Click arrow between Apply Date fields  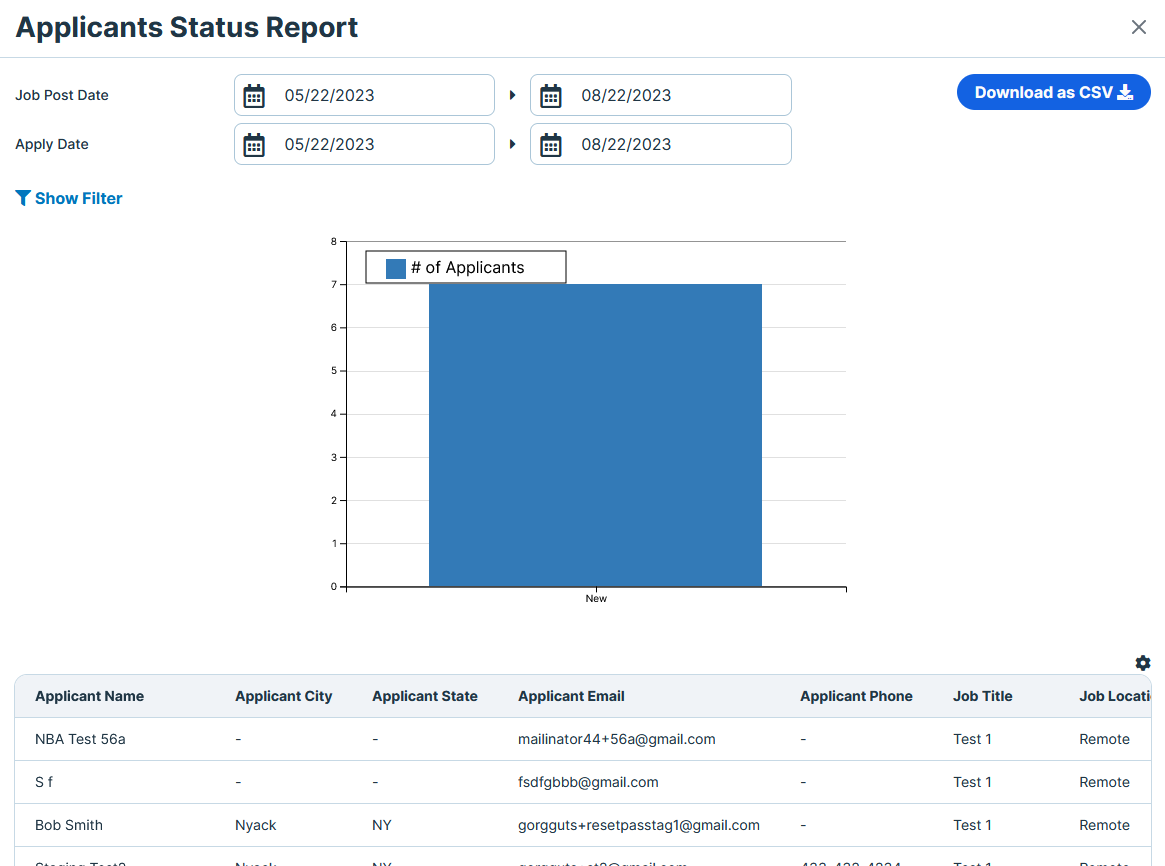pyautogui.click(x=512, y=145)
